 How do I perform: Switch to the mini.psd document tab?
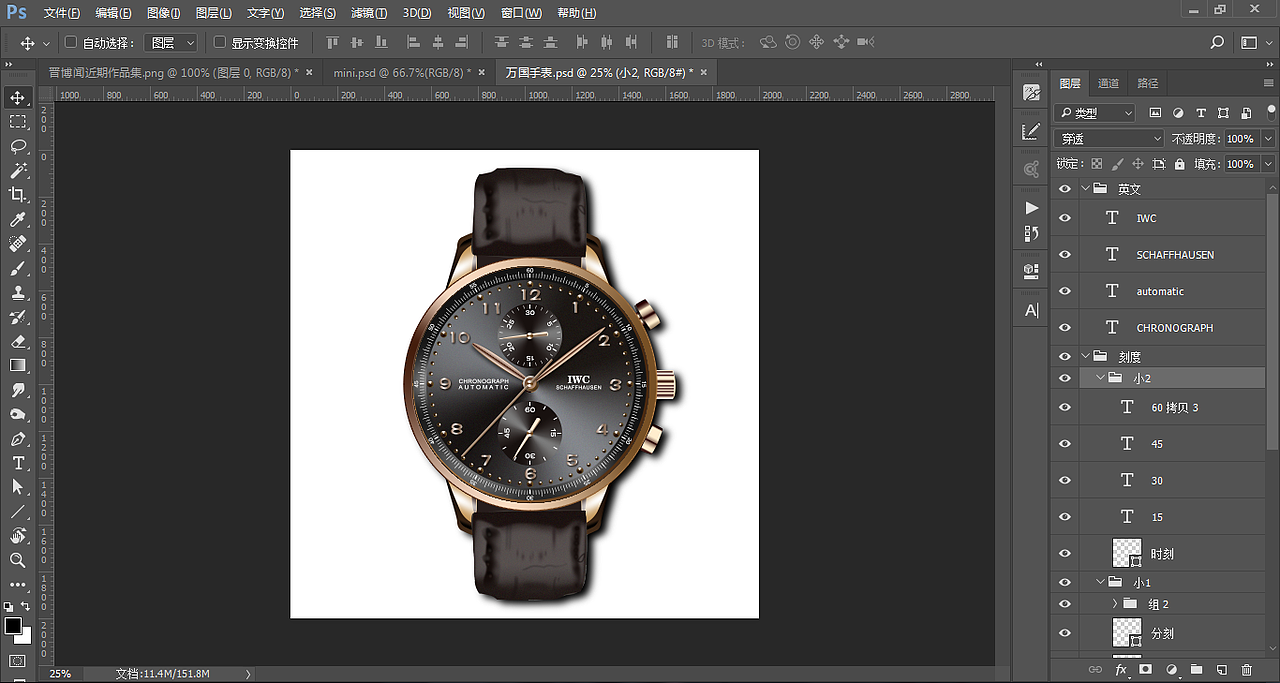401,73
